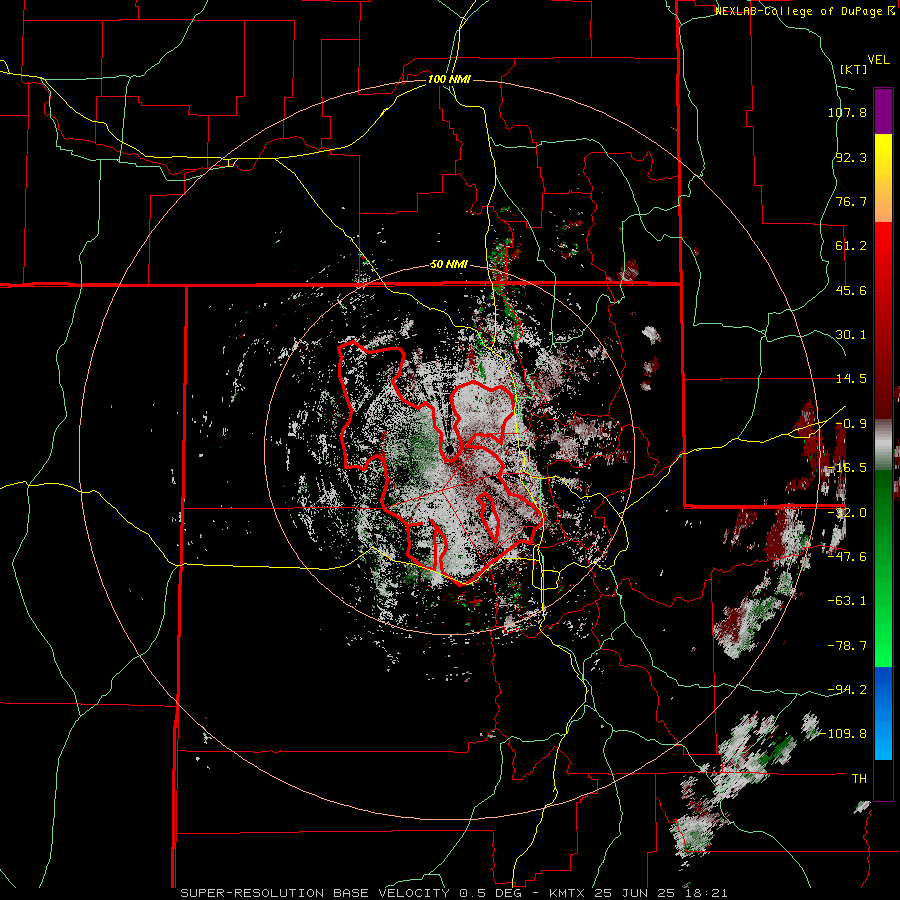Pick the yellow-orange segment of color bar
This screenshot has height=900, width=900.
883,178
